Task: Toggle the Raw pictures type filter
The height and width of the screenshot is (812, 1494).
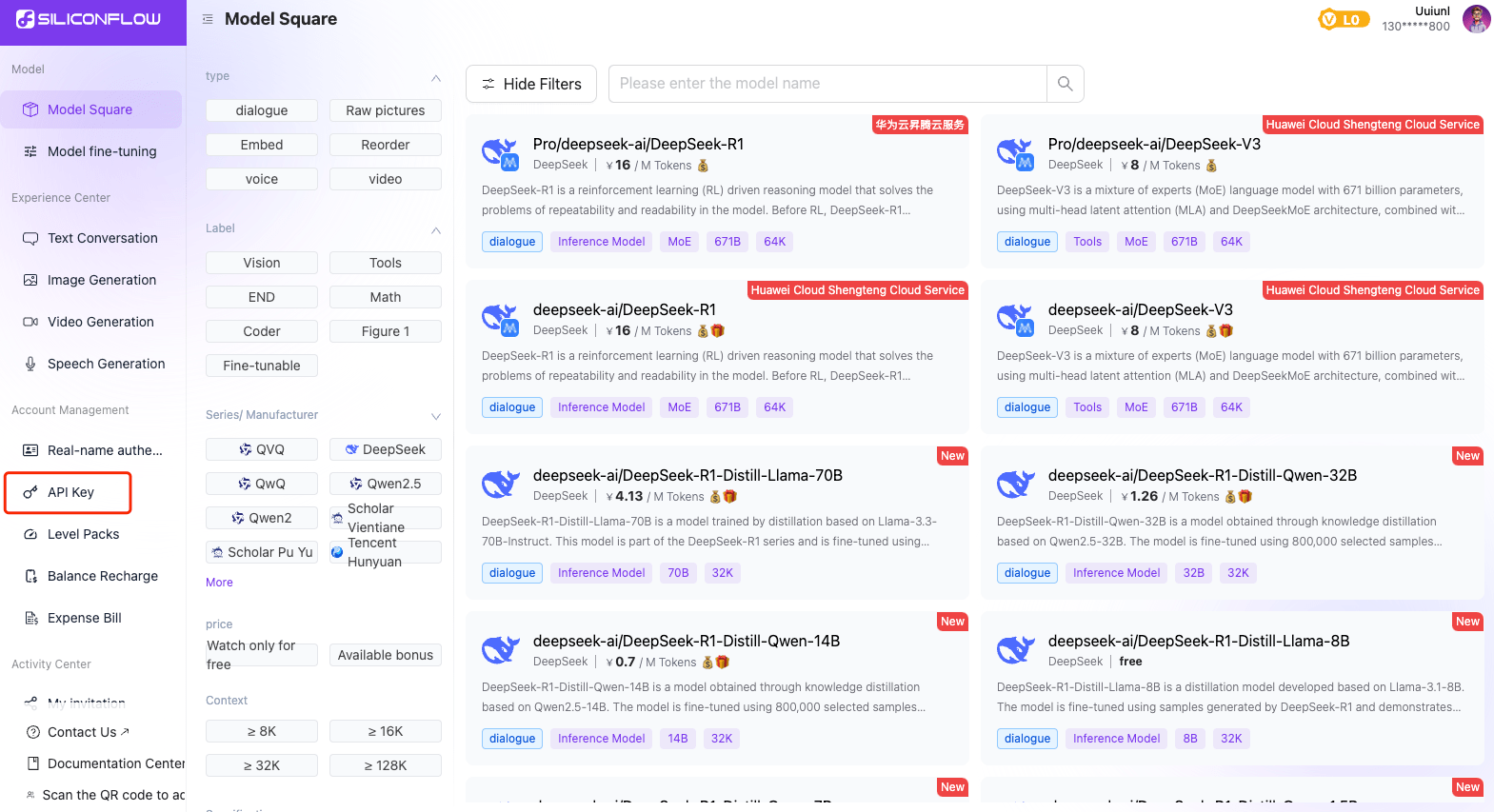Action: [x=386, y=110]
